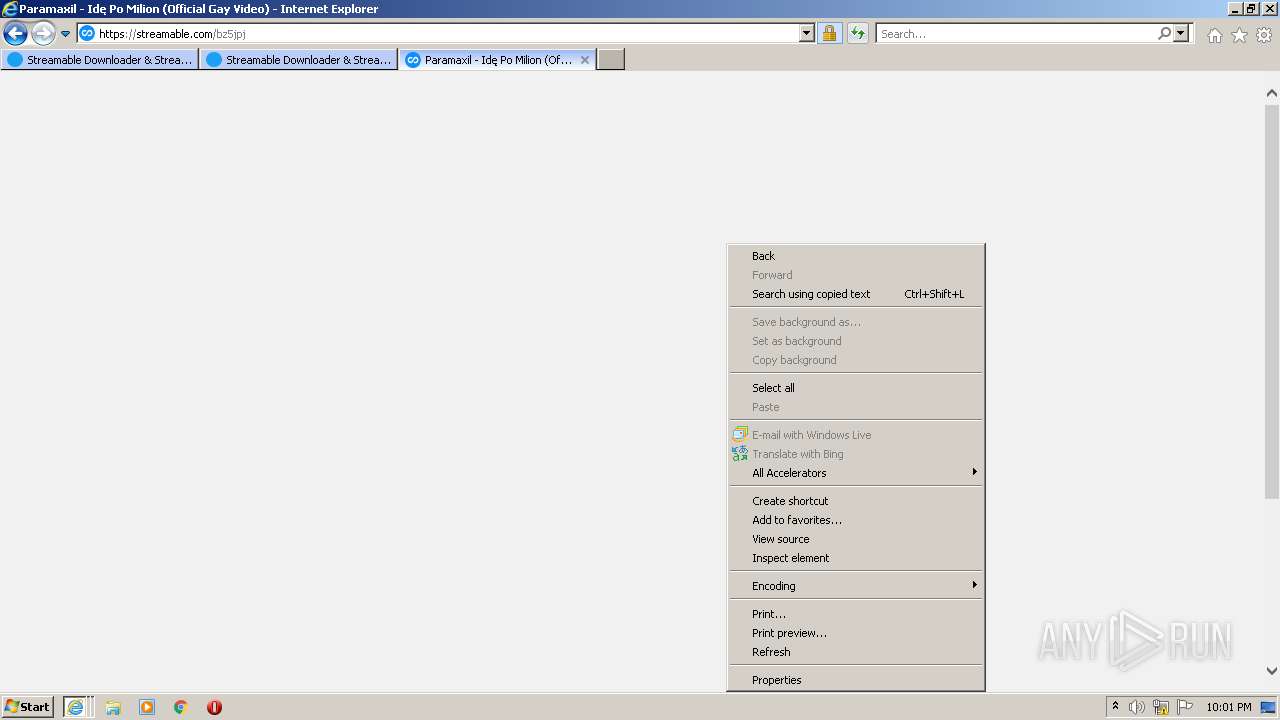Screen dimensions: 1280x720
Task: Open the Home icon
Action: pos(1214,35)
